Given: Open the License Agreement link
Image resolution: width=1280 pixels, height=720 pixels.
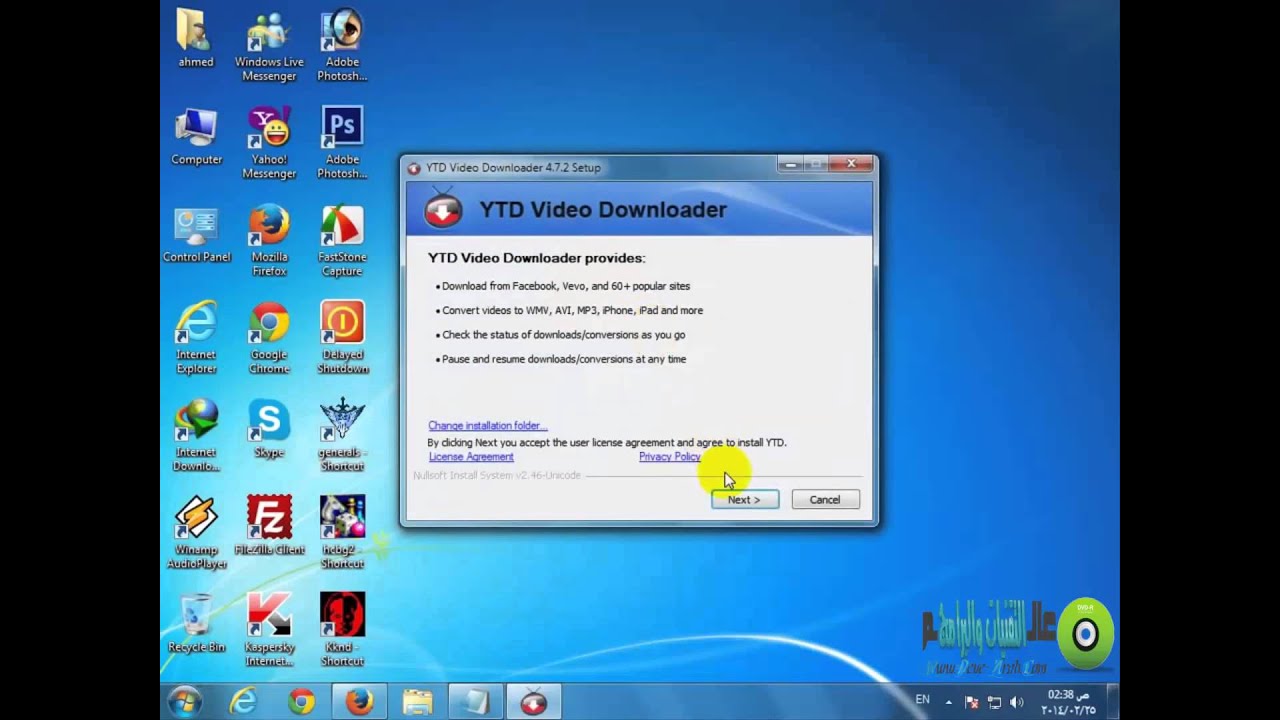Looking at the screenshot, I should tap(471, 456).
